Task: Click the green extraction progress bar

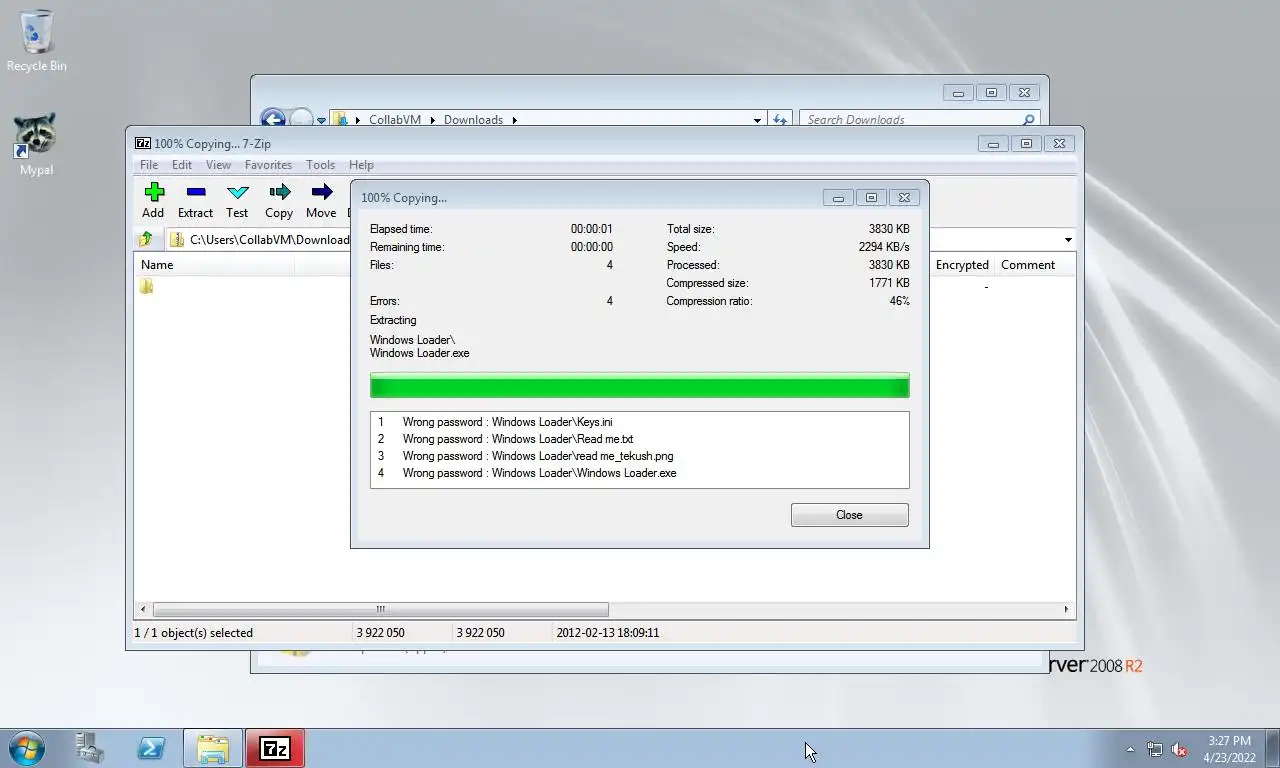Action: click(x=639, y=386)
